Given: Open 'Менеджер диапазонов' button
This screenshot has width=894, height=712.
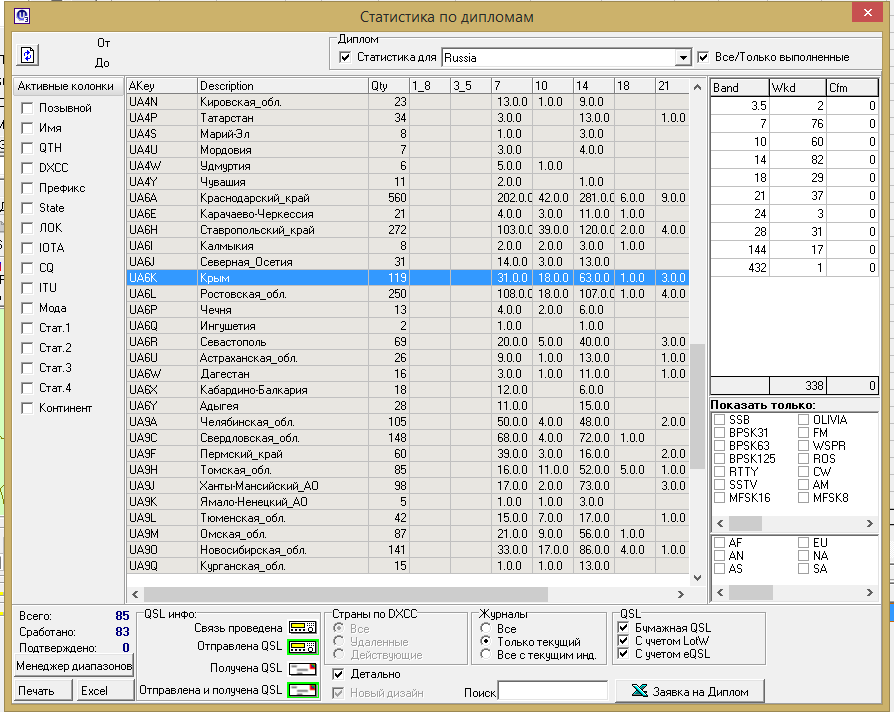Looking at the screenshot, I should (x=74, y=666).
